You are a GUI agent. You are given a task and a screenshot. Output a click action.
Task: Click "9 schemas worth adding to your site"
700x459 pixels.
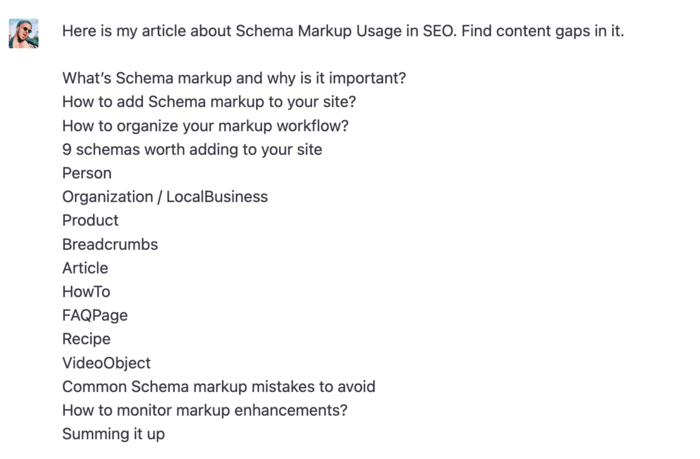tap(191, 149)
